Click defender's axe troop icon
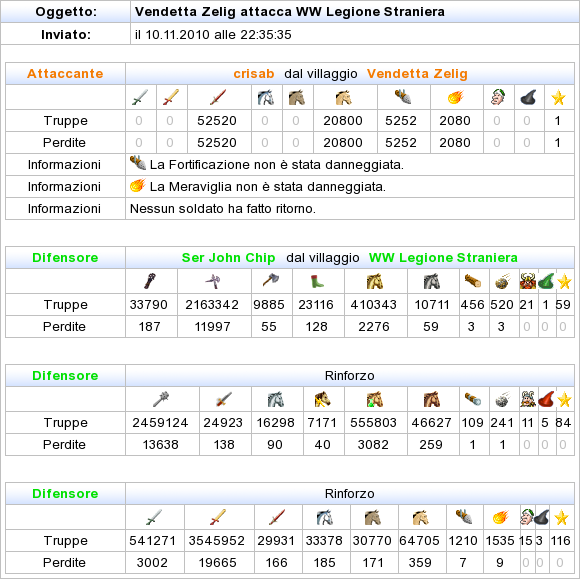 point(271,281)
